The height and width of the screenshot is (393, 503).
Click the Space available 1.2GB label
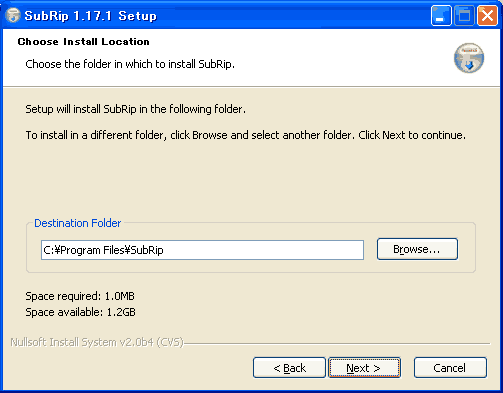pos(80,312)
